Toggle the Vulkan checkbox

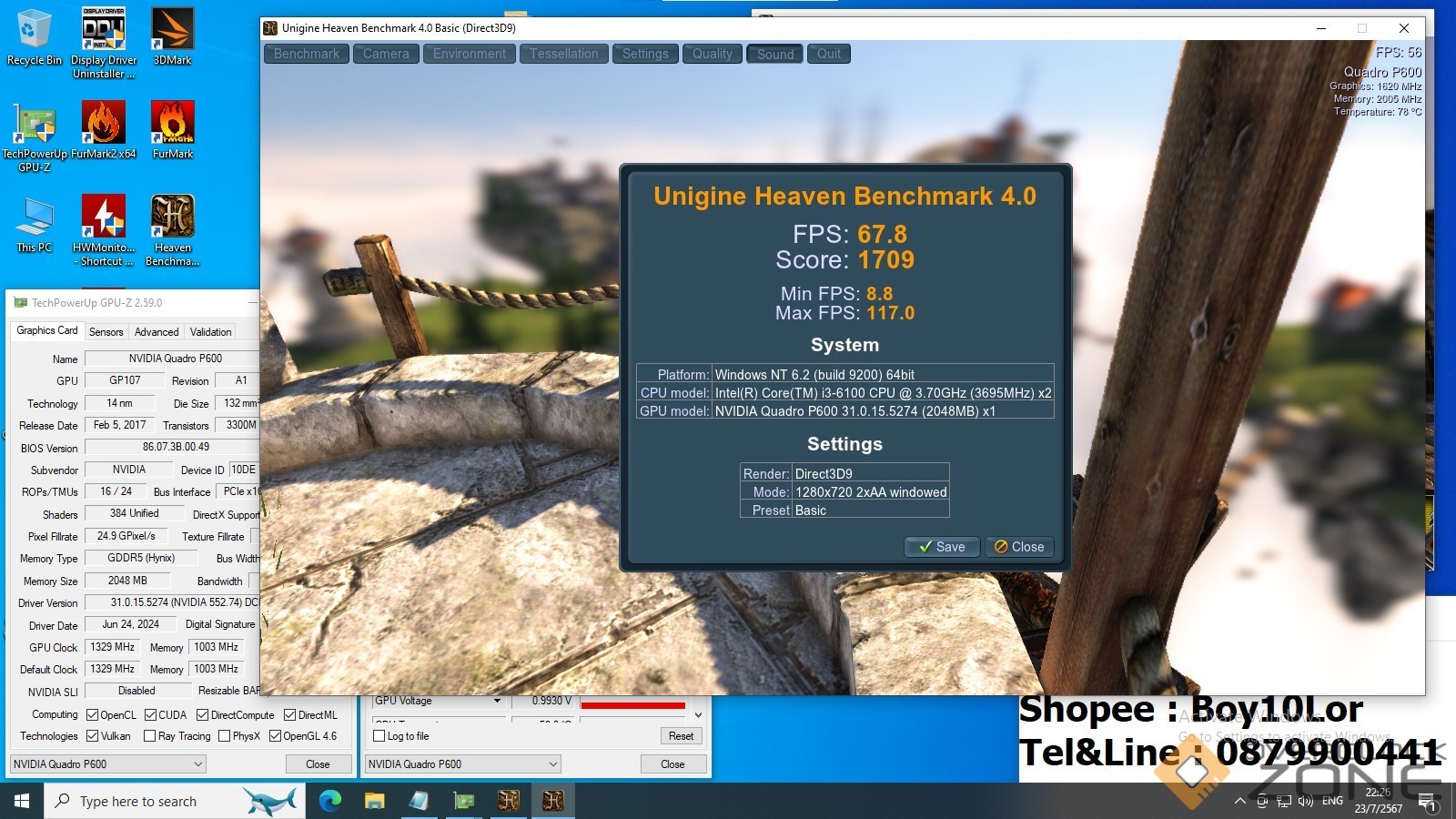[92, 736]
